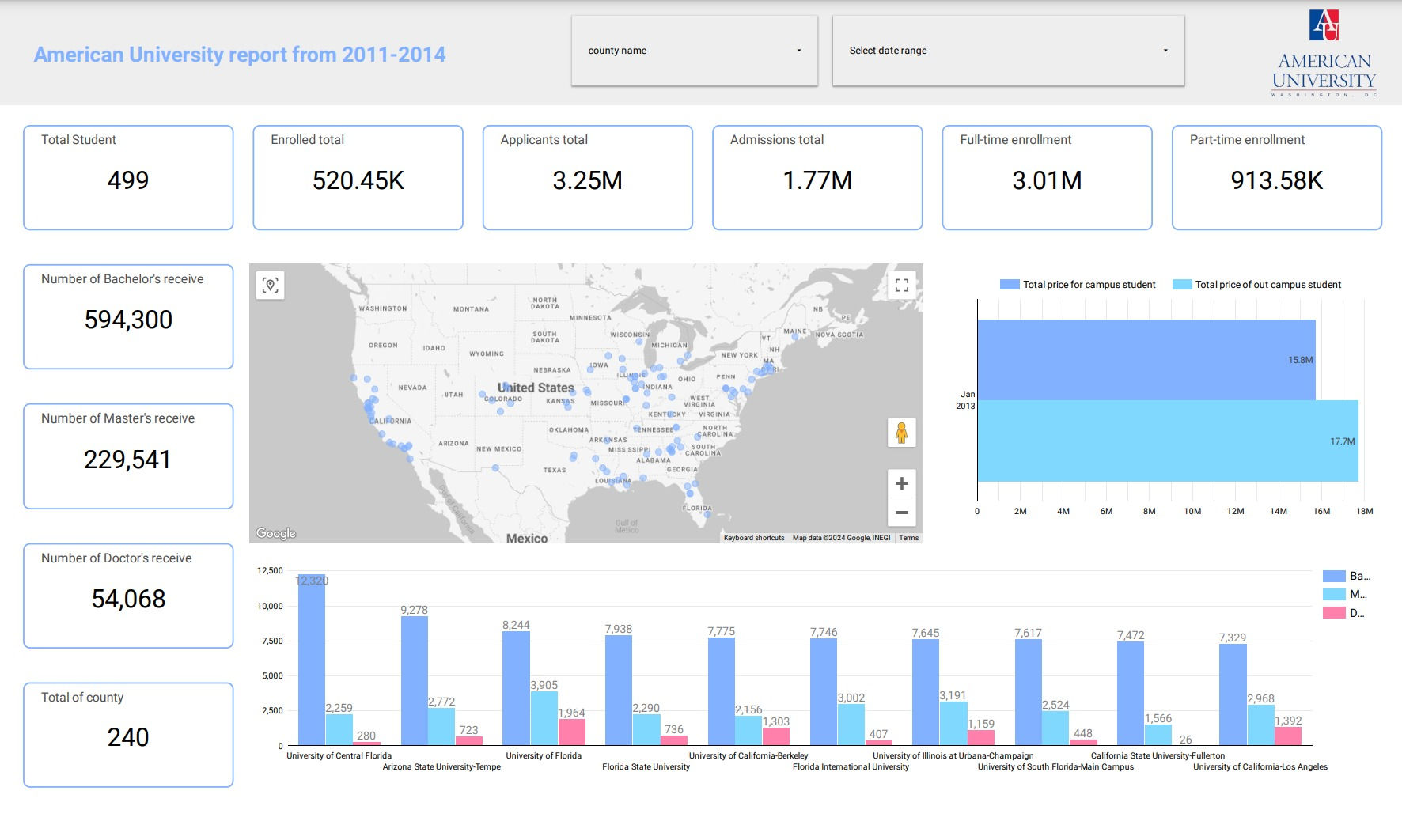Image resolution: width=1402 pixels, height=840 pixels.
Task: Click the Arizona State University-Tempe axis label
Action: (441, 766)
